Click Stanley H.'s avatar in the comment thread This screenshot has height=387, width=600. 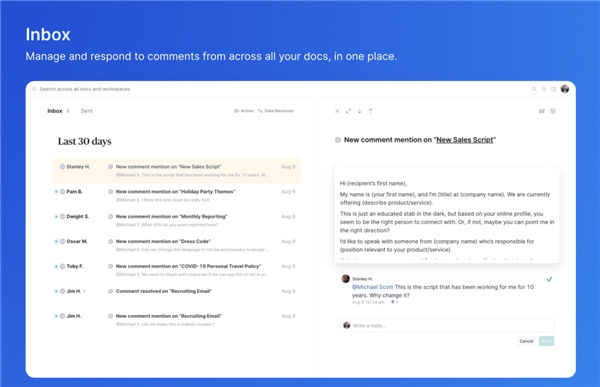click(346, 279)
